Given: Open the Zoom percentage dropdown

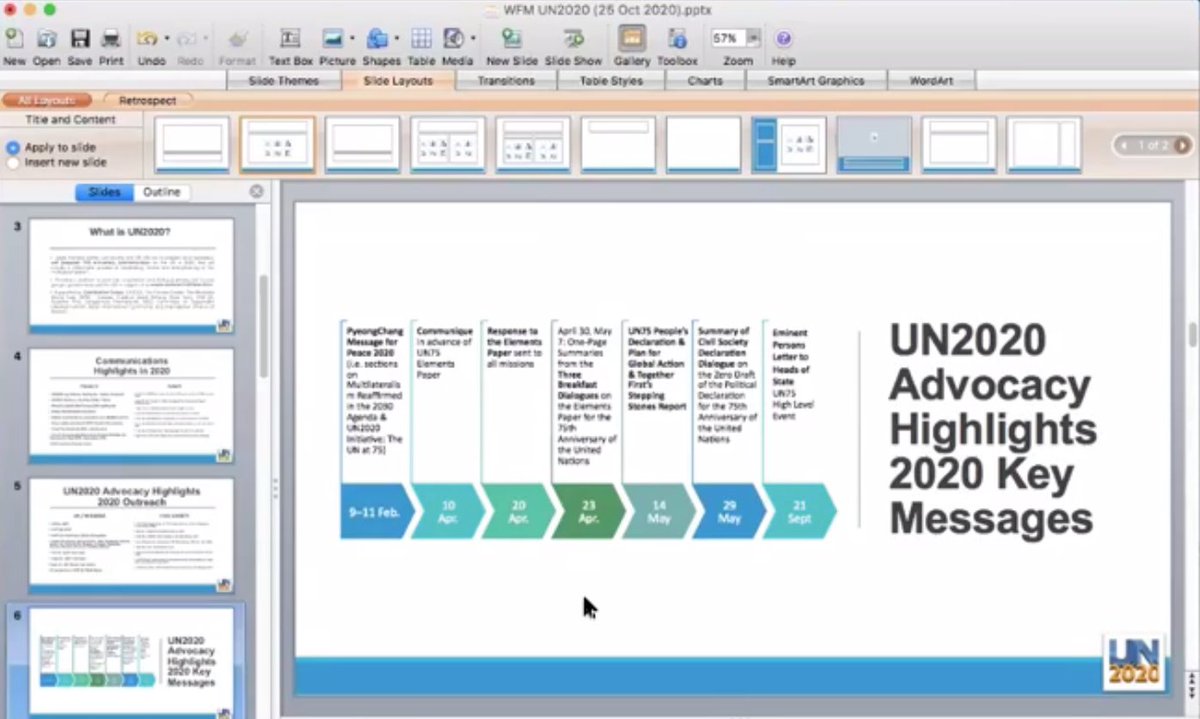Looking at the screenshot, I should coord(754,39).
